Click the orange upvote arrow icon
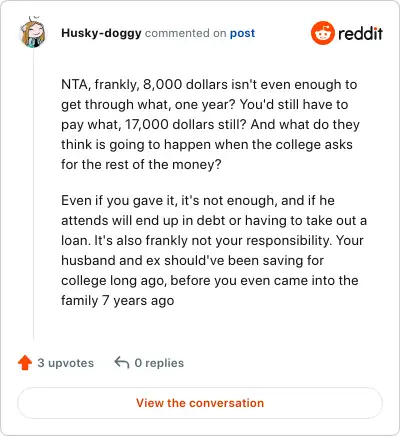The height and width of the screenshot is (436, 400). (25, 363)
